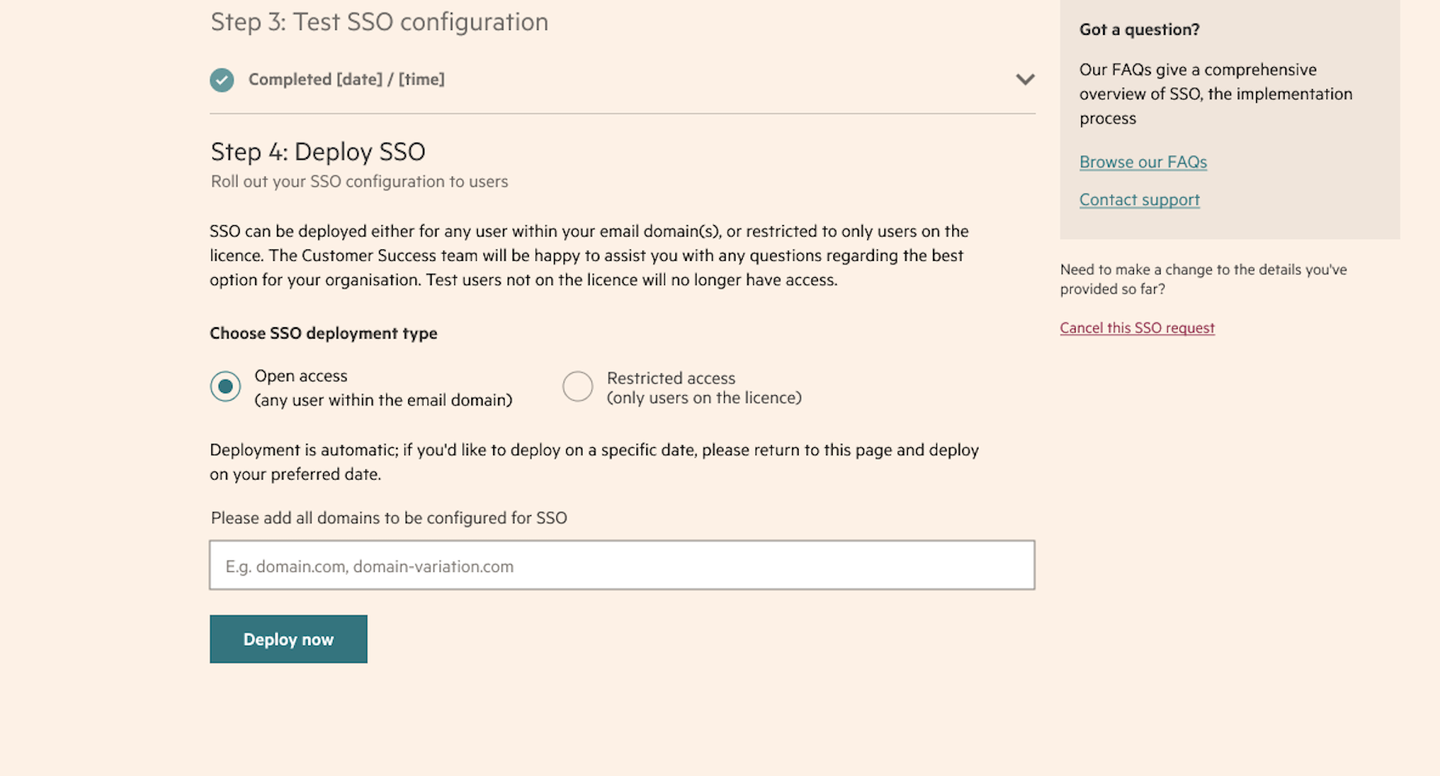Select the Open access radio button
This screenshot has width=1440, height=776.
tap(225, 387)
